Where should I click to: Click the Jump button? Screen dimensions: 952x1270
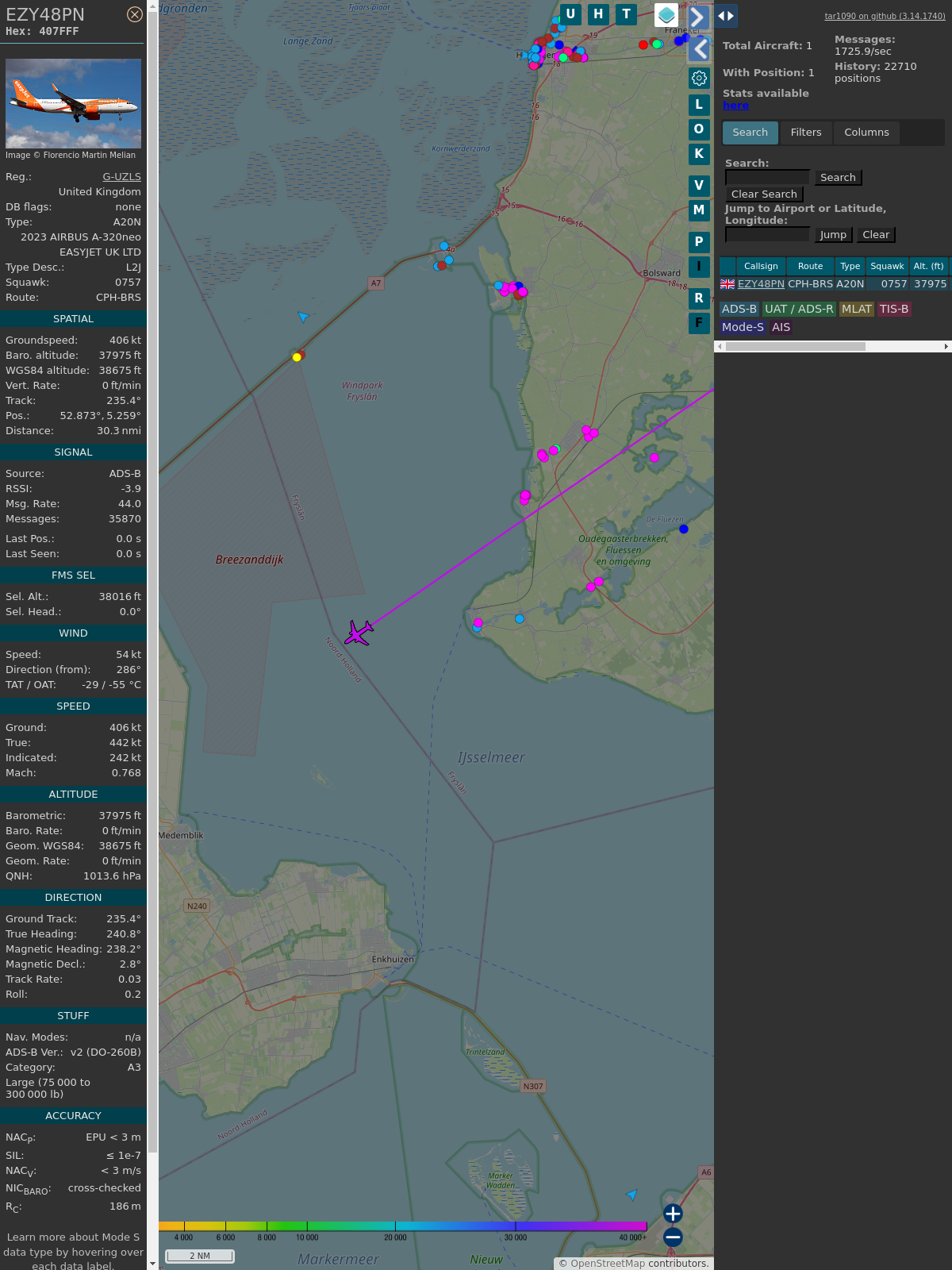[833, 235]
